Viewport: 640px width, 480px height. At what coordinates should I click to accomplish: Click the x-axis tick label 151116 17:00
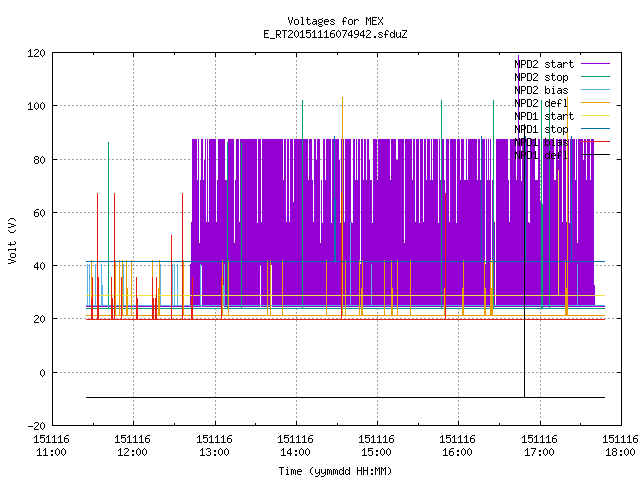540,446
